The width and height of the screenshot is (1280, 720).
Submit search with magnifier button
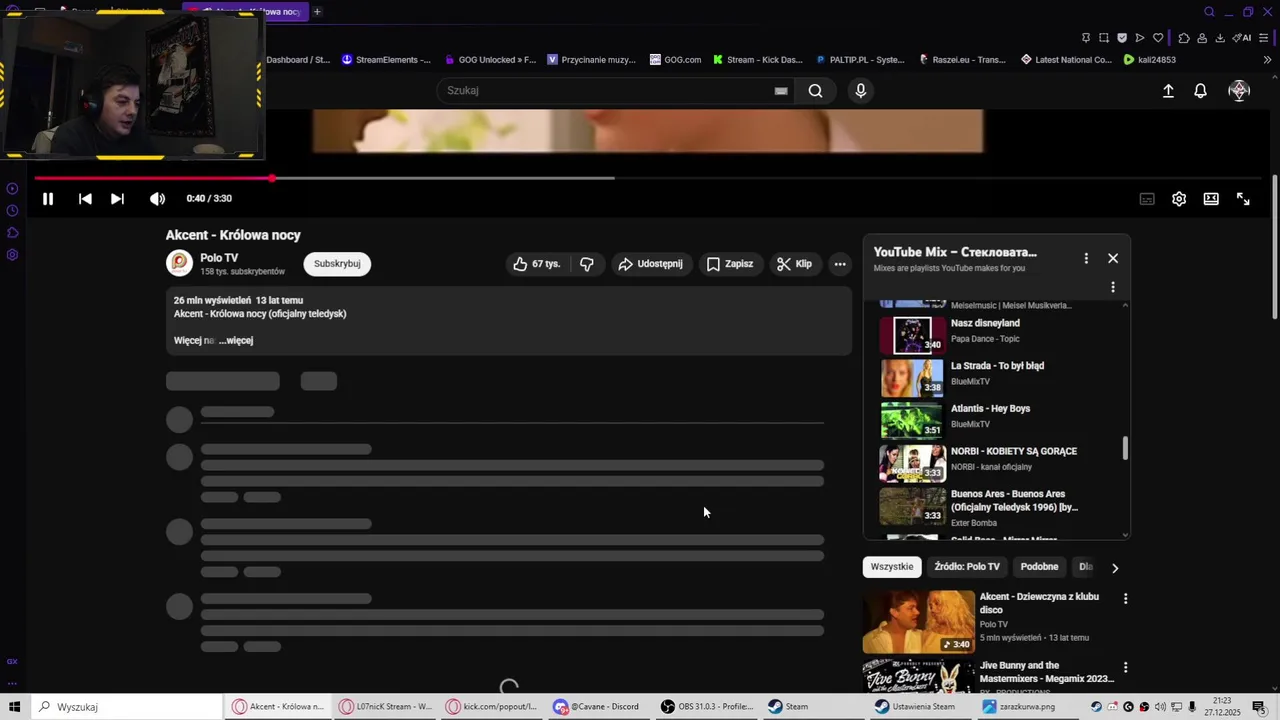815,91
